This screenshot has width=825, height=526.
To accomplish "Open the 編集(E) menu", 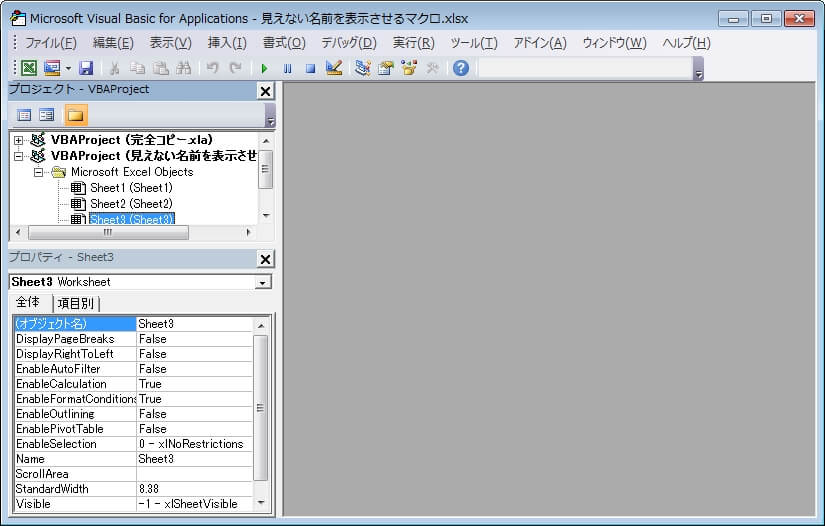I will (113, 43).
